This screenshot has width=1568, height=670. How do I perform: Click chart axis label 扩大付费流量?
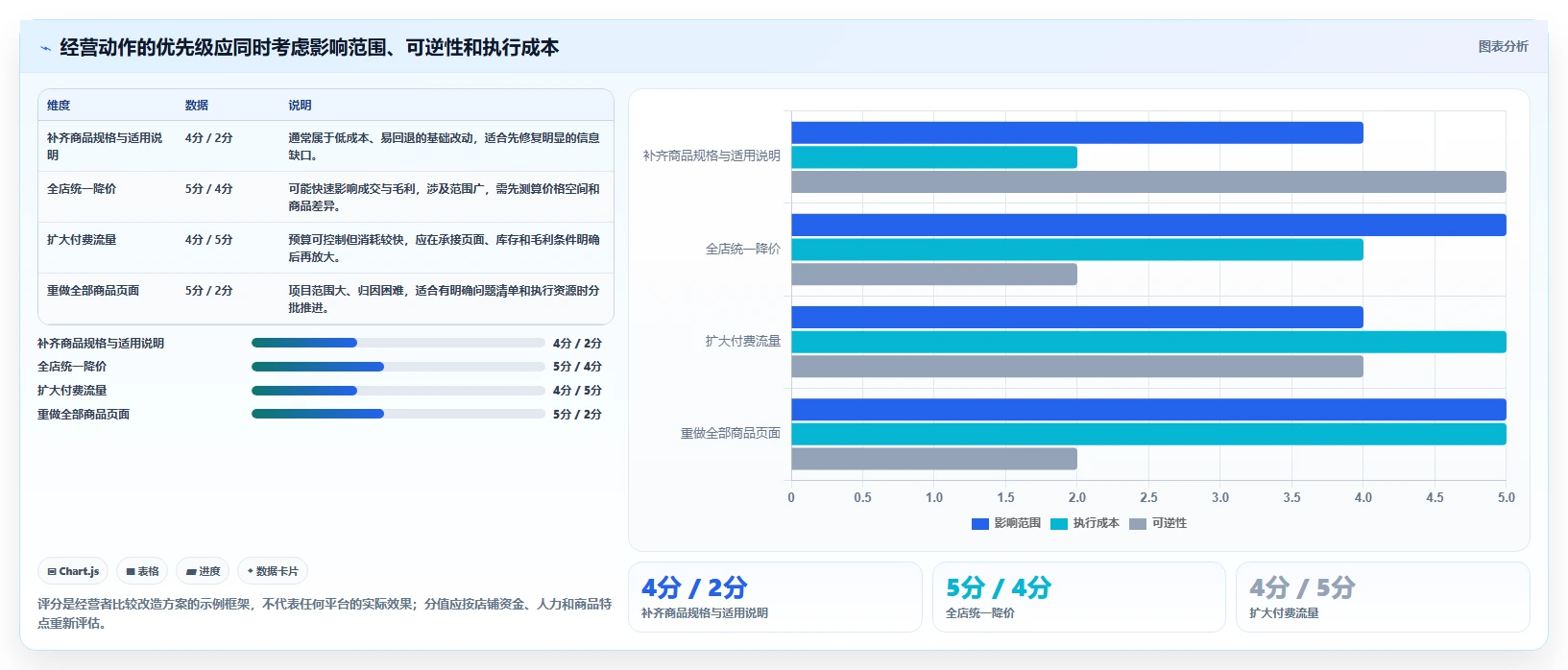[743, 341]
